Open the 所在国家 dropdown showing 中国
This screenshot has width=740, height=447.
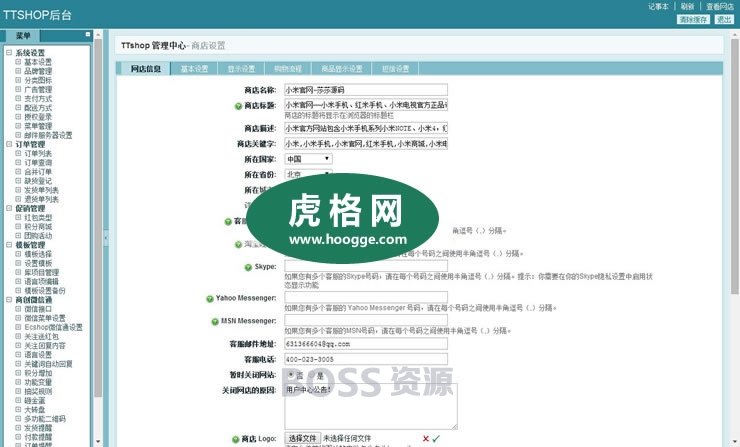click(x=308, y=159)
